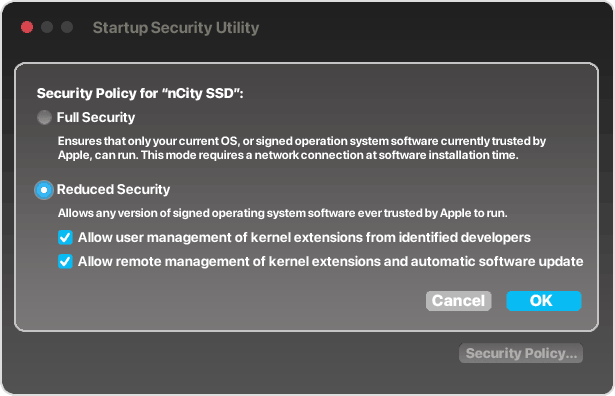Click the Reduced Security description sentence
This screenshot has height=396, width=615.
click(x=282, y=213)
